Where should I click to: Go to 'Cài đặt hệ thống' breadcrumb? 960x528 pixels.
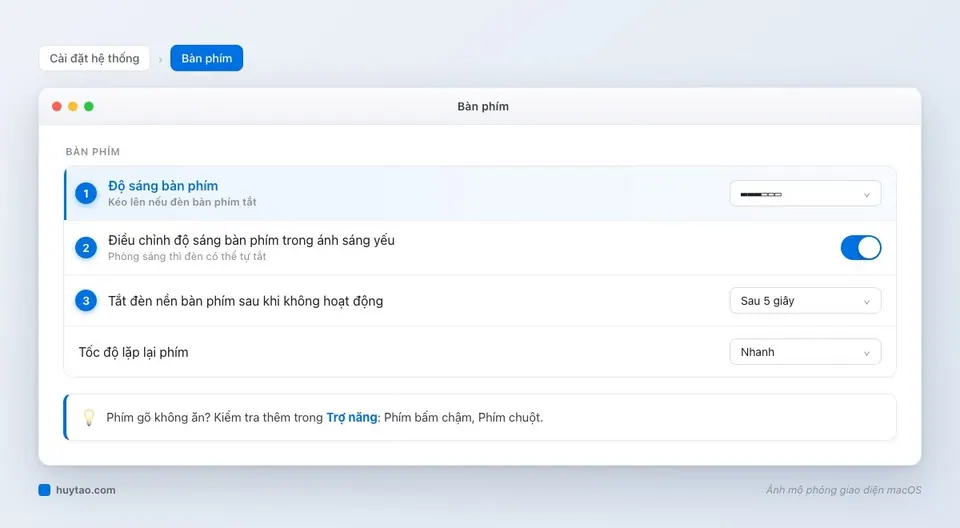coord(94,58)
